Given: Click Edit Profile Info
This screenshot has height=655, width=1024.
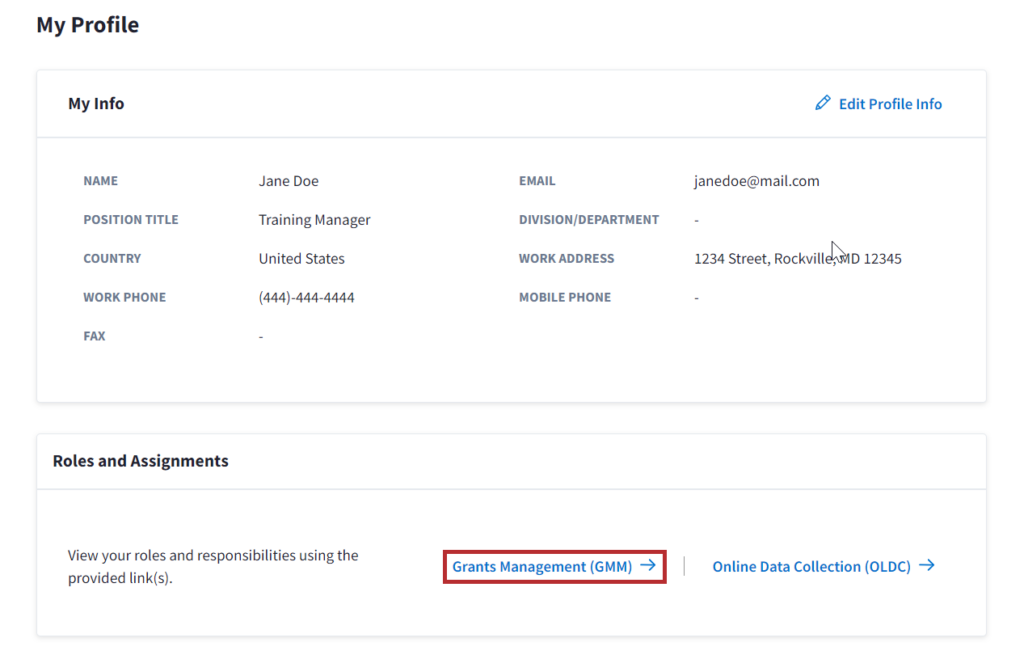Looking at the screenshot, I should coord(890,103).
